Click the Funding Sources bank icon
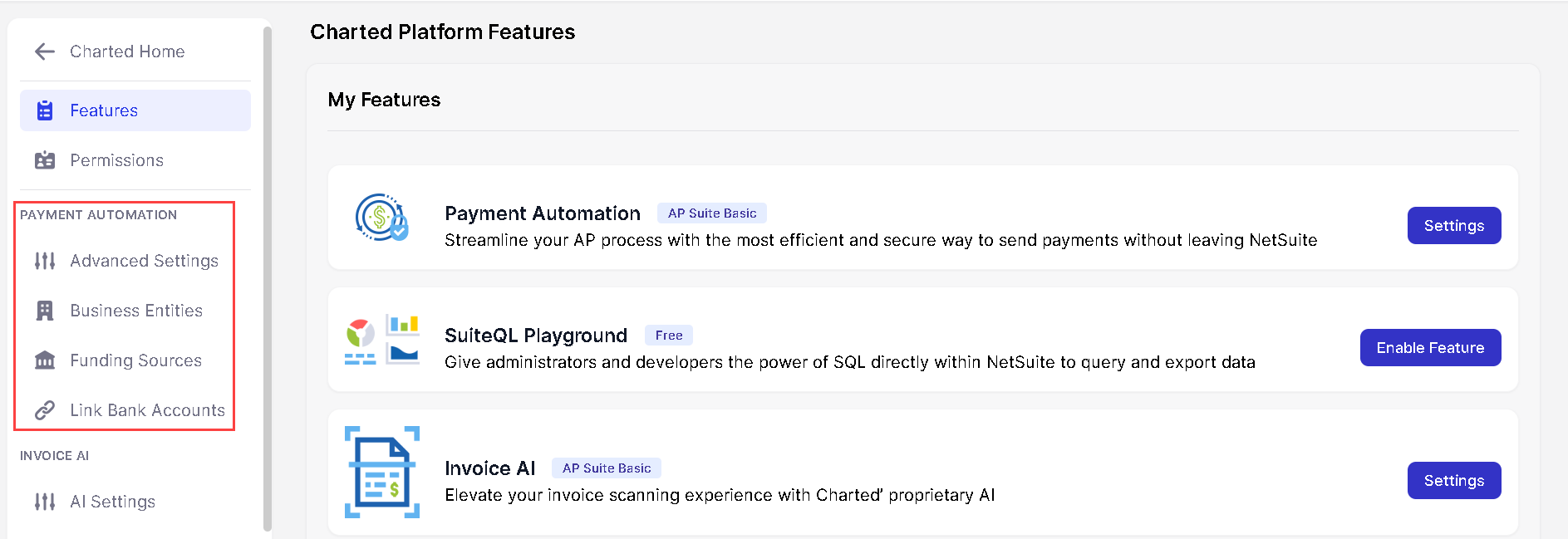1568x539 pixels. [x=45, y=360]
